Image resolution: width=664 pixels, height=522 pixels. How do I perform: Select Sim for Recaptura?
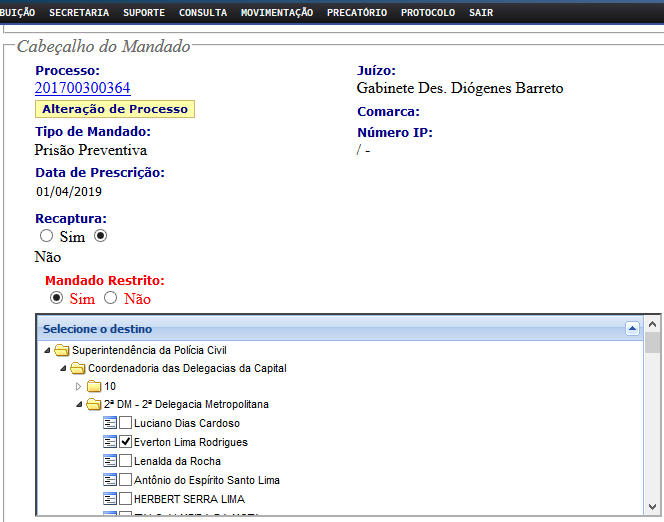46,236
